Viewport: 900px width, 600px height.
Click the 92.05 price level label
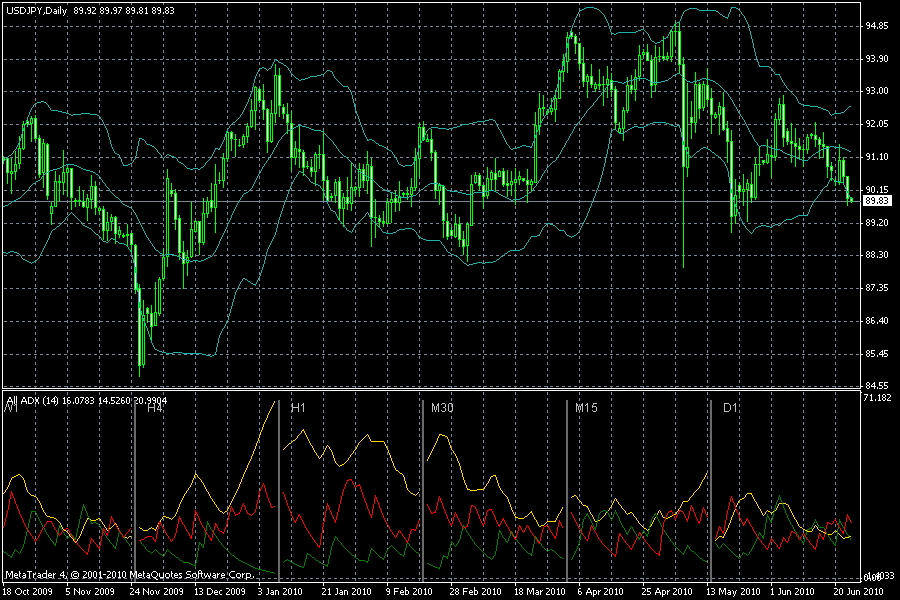876,124
